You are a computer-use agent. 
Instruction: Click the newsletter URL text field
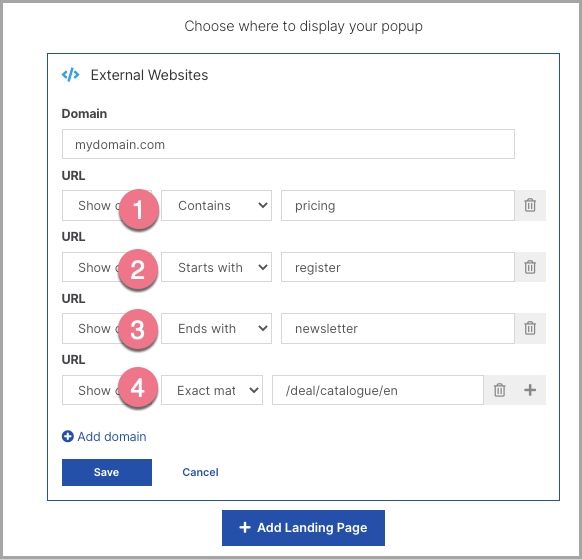point(398,328)
